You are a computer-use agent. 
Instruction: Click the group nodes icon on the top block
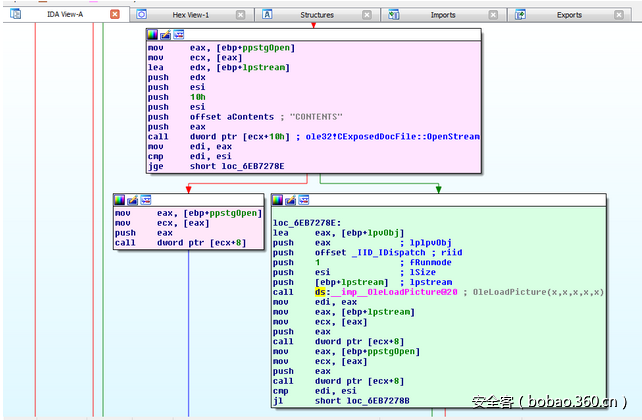[178, 34]
